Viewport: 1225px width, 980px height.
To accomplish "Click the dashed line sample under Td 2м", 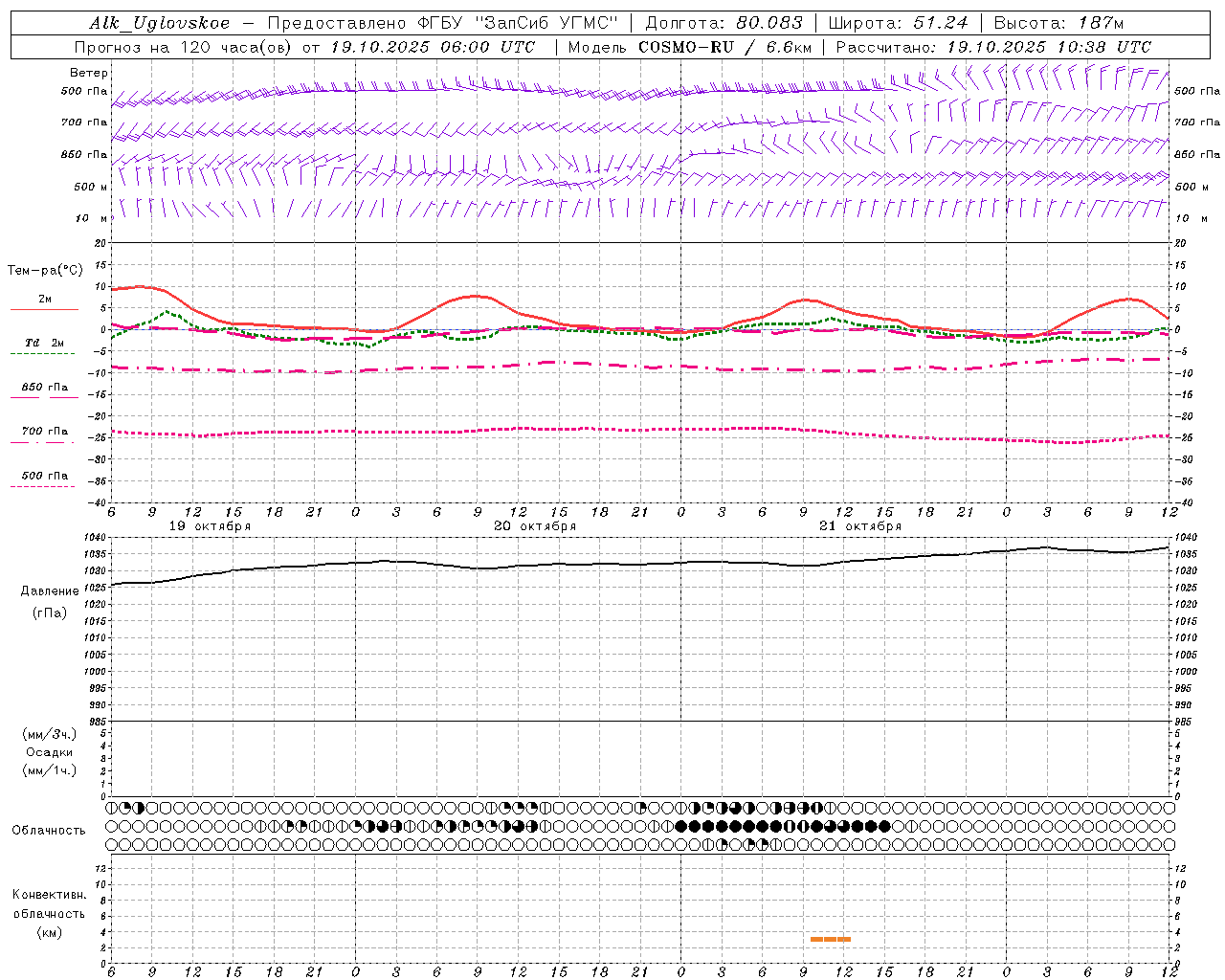I will click(x=42, y=354).
